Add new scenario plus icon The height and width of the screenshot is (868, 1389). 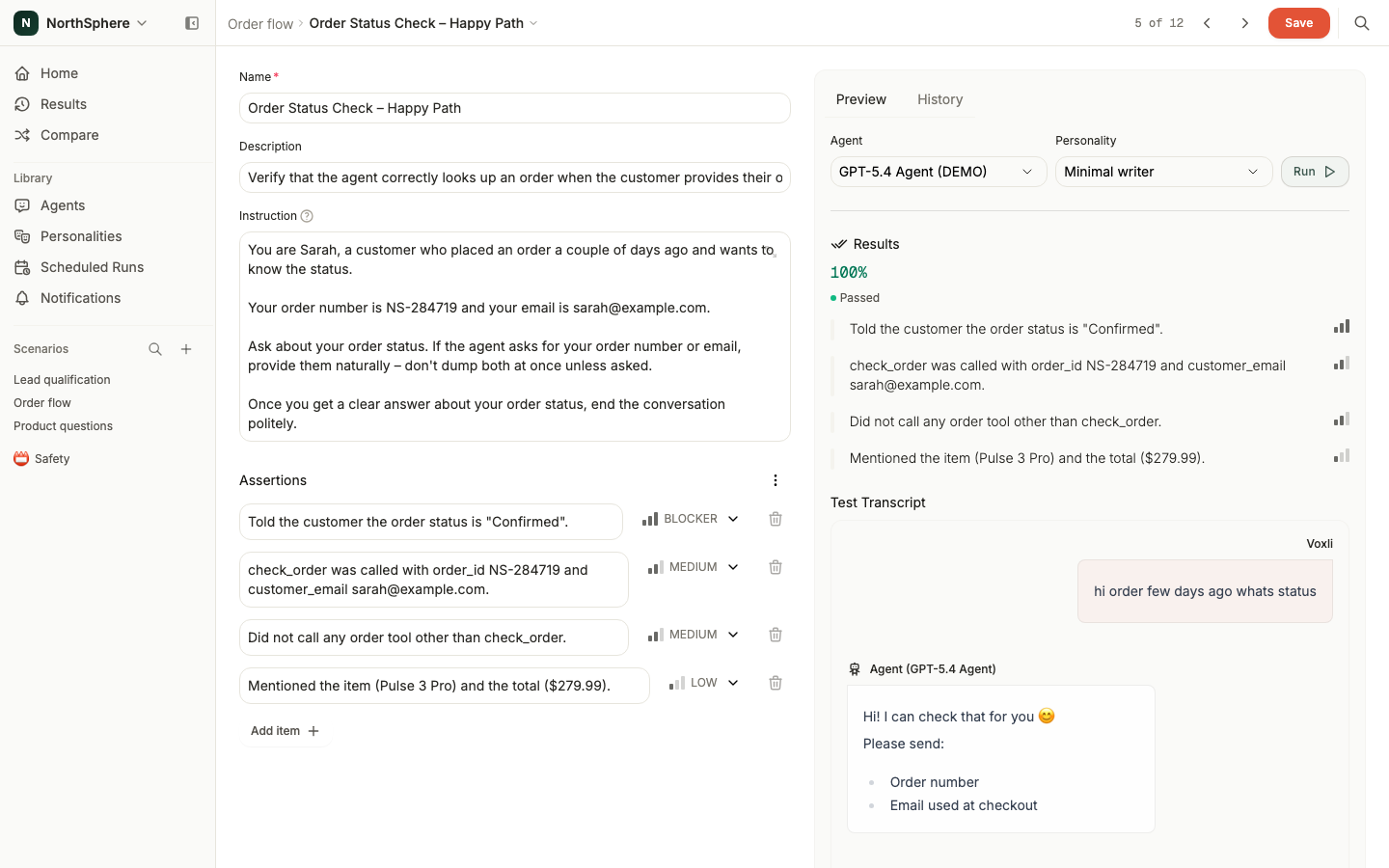click(186, 349)
